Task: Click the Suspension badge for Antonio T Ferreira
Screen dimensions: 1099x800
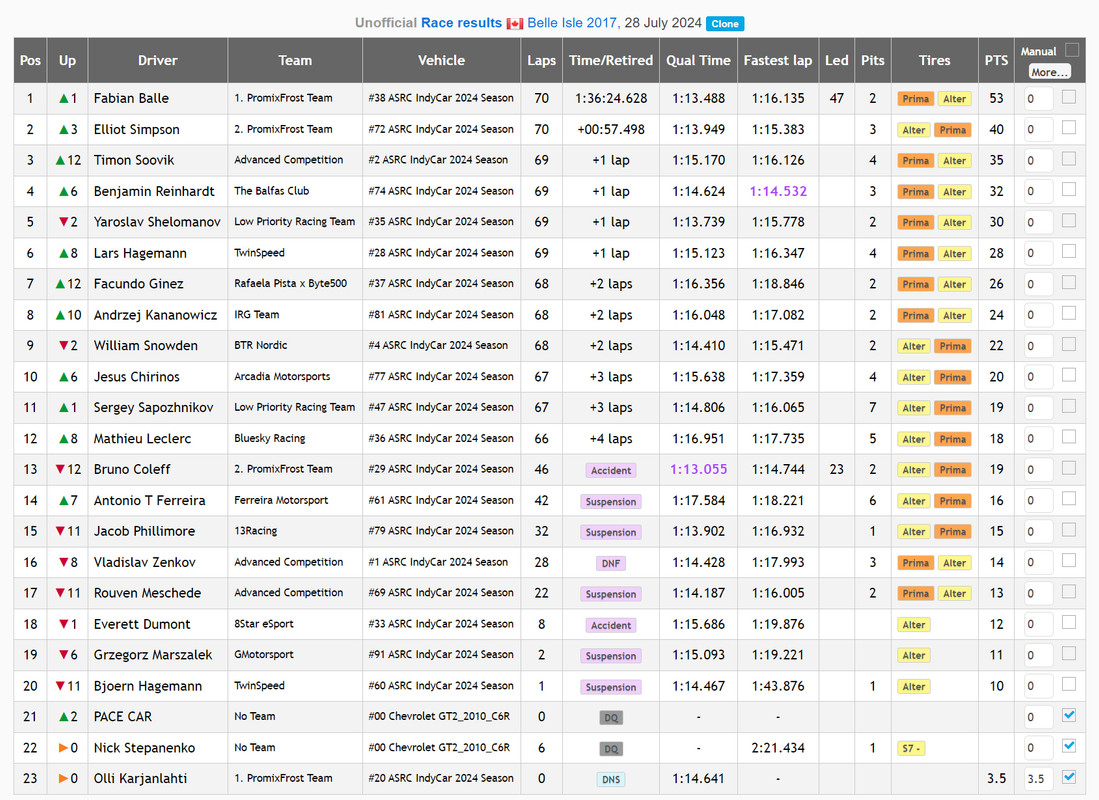Action: [x=610, y=501]
